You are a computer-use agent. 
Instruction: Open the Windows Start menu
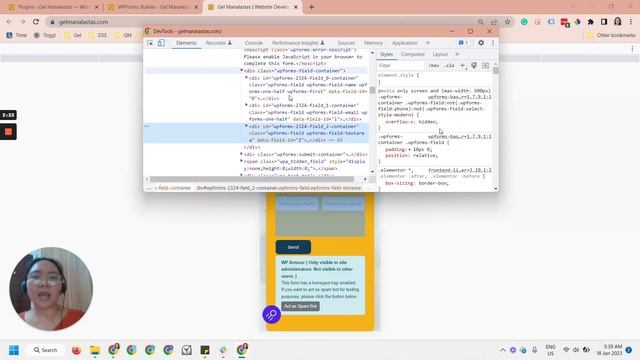point(14,350)
